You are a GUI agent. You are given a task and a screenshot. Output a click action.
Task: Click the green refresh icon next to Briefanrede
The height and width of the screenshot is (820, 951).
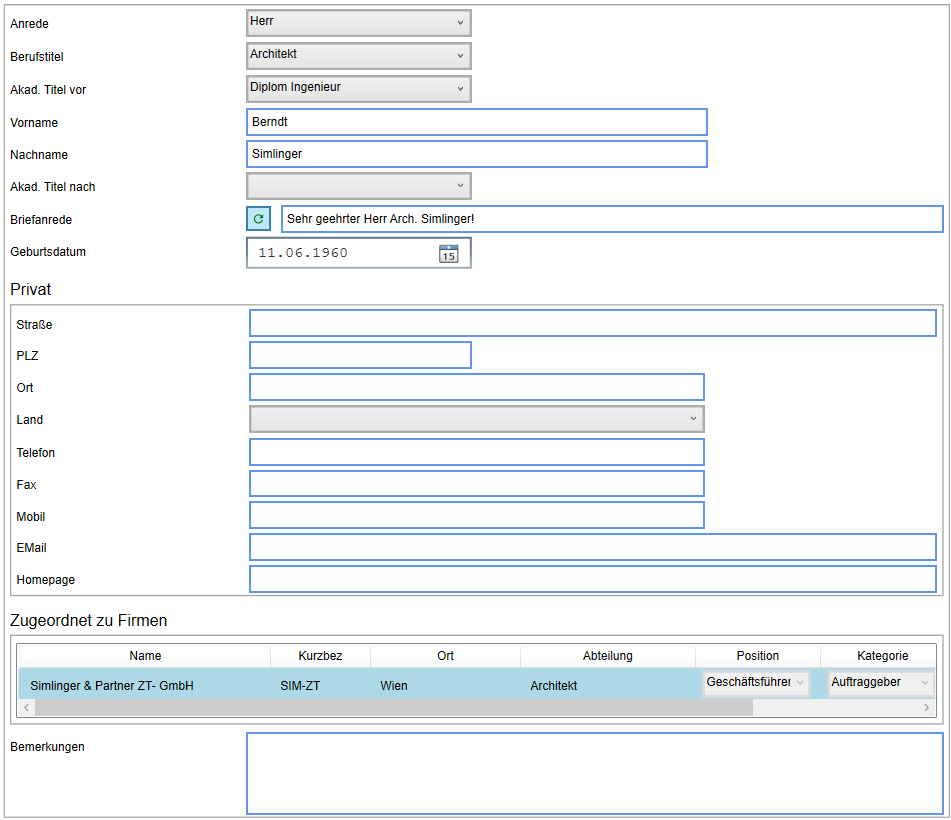coord(258,219)
